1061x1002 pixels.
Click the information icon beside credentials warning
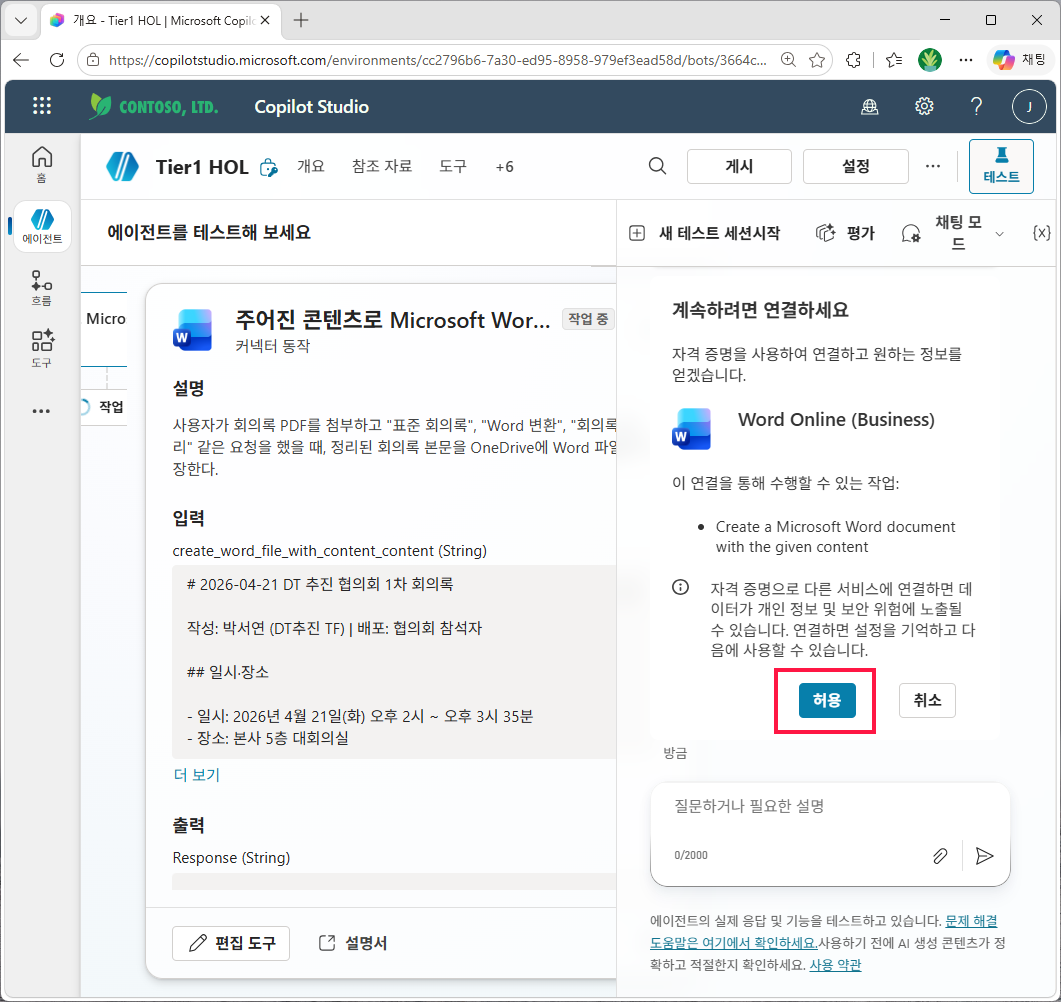[x=680, y=587]
